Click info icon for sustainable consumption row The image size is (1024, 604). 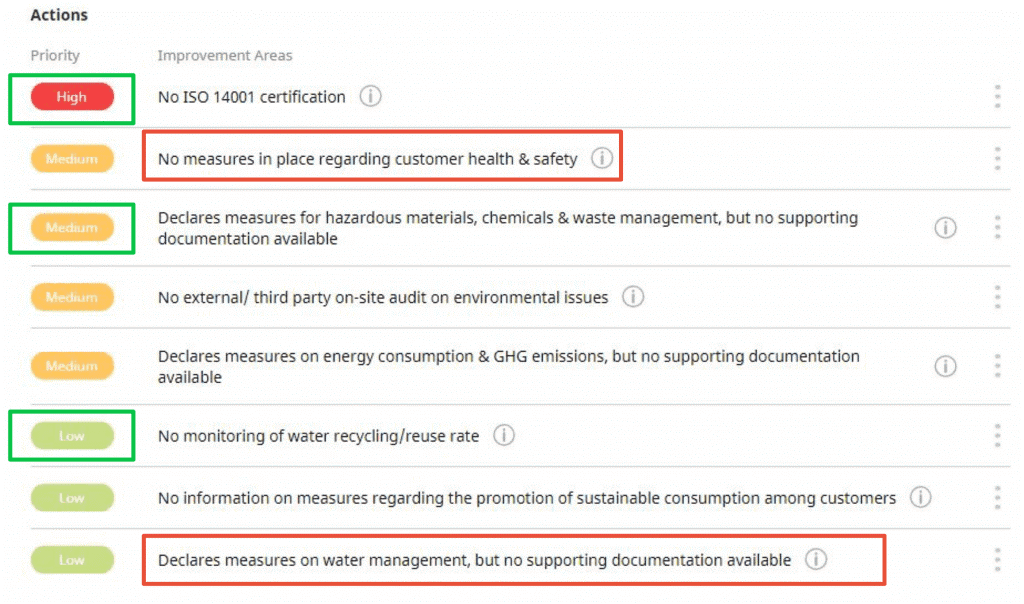(x=920, y=497)
